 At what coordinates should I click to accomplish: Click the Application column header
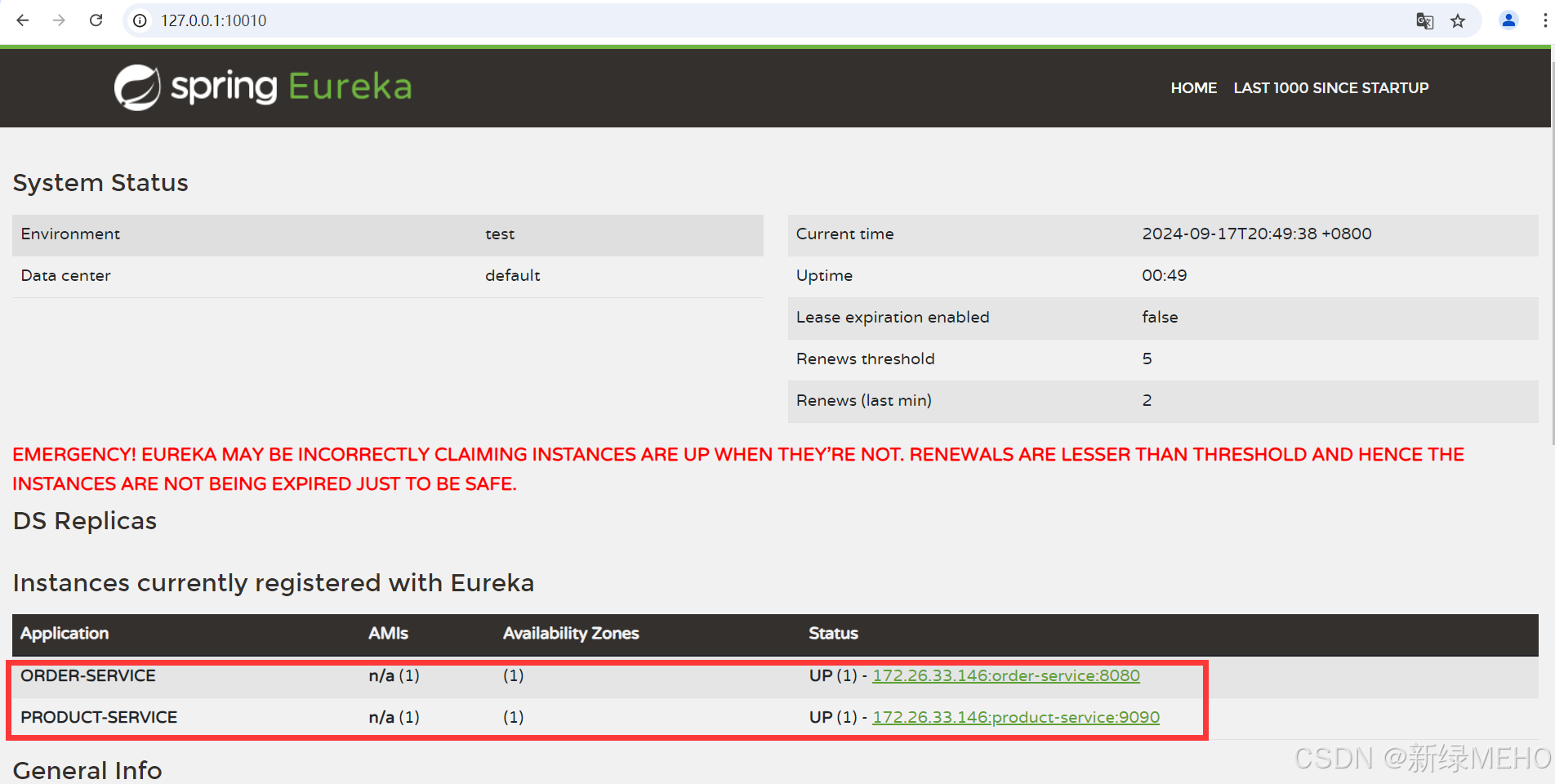point(65,633)
